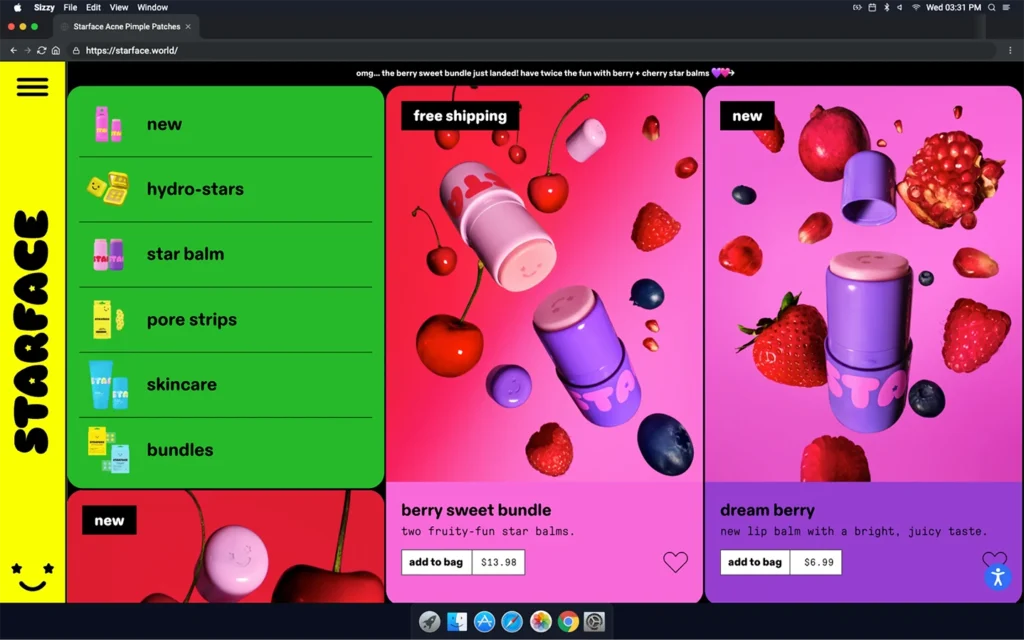
Task: Add berry sweet bundle to bag
Action: 436,562
